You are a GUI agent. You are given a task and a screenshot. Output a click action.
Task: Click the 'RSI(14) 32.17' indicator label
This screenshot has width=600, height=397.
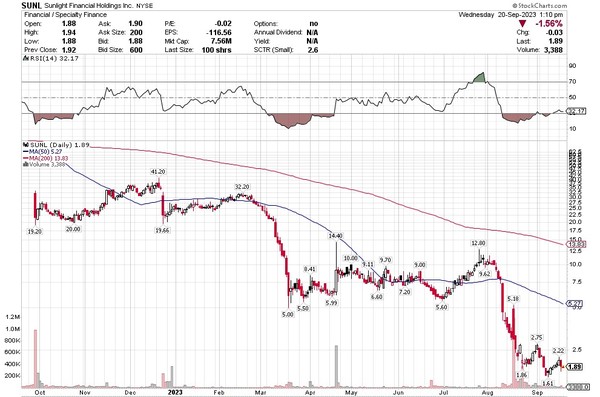(54, 59)
